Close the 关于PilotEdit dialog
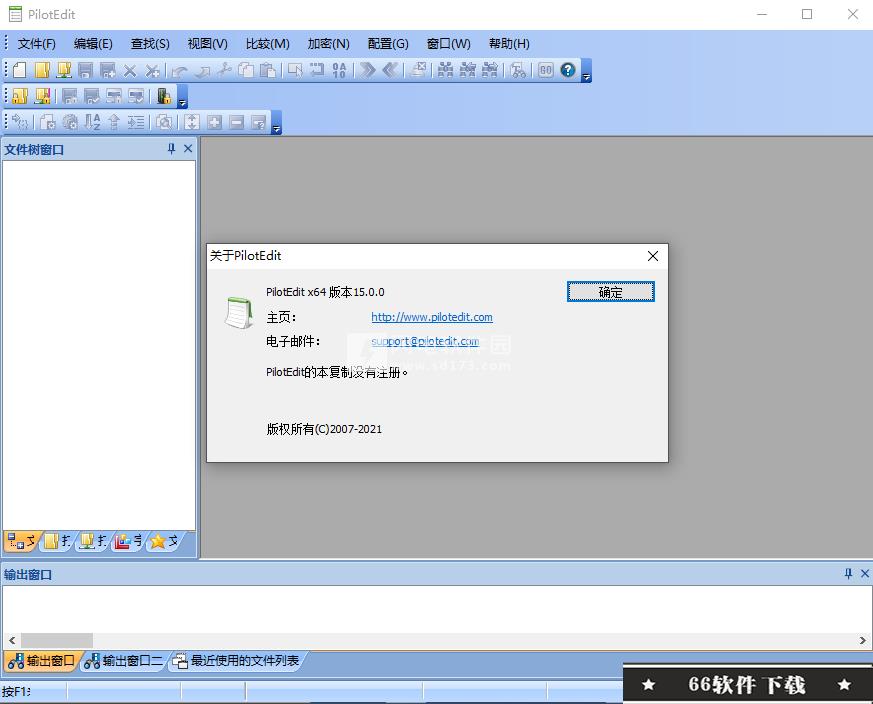 [653, 256]
